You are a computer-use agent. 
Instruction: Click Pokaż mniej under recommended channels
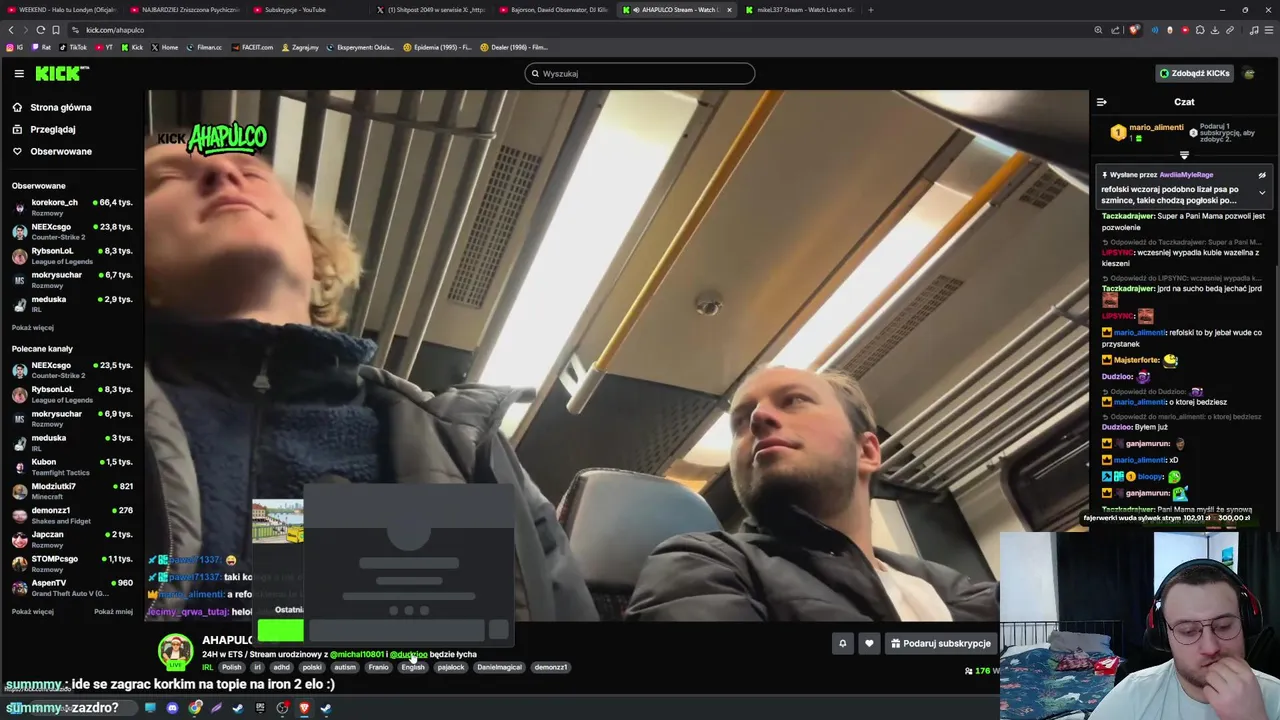click(113, 612)
